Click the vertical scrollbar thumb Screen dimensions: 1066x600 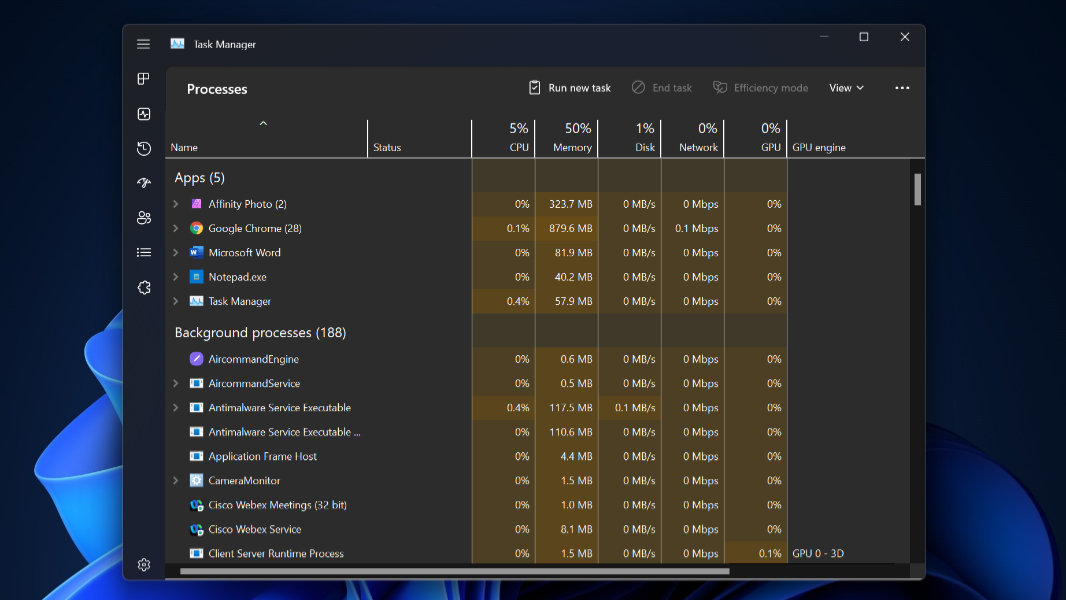[917, 189]
